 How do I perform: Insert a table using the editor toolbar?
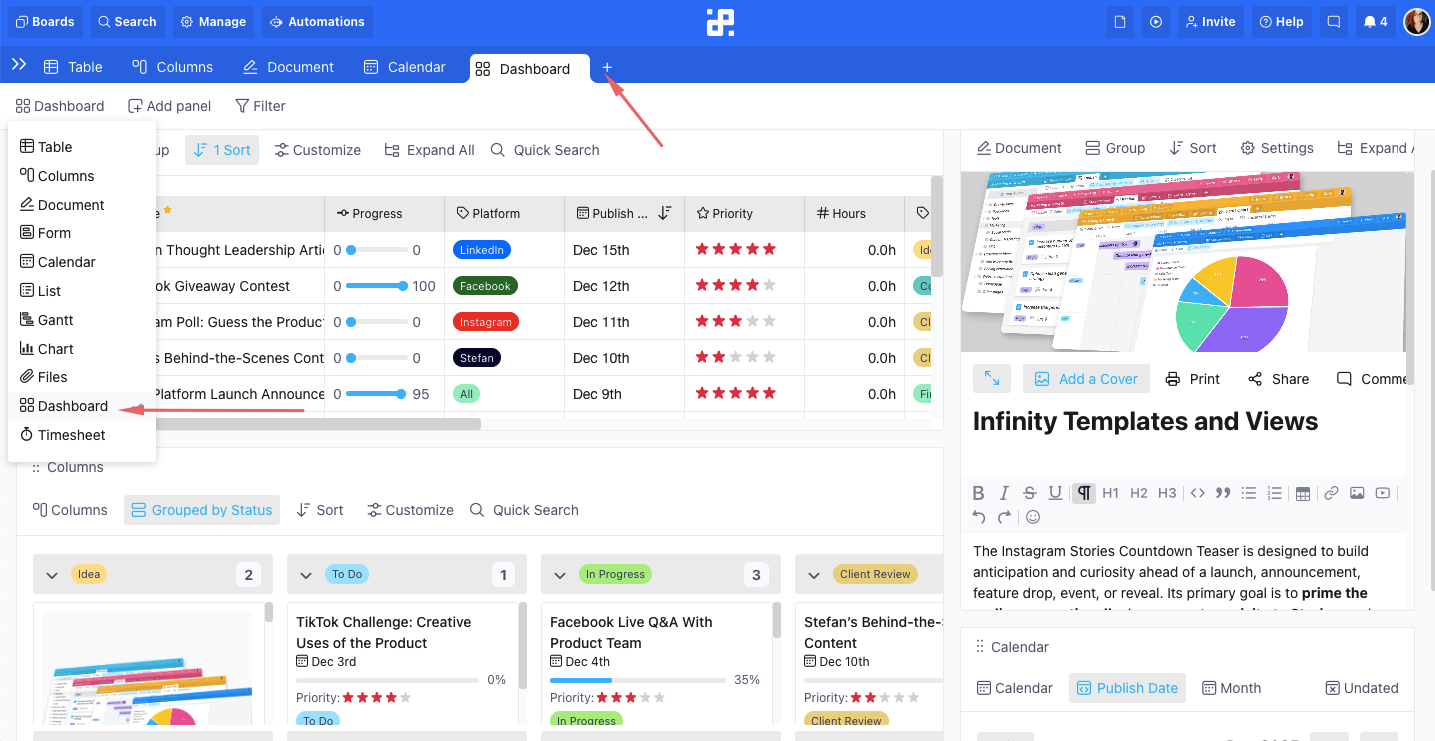click(1303, 492)
